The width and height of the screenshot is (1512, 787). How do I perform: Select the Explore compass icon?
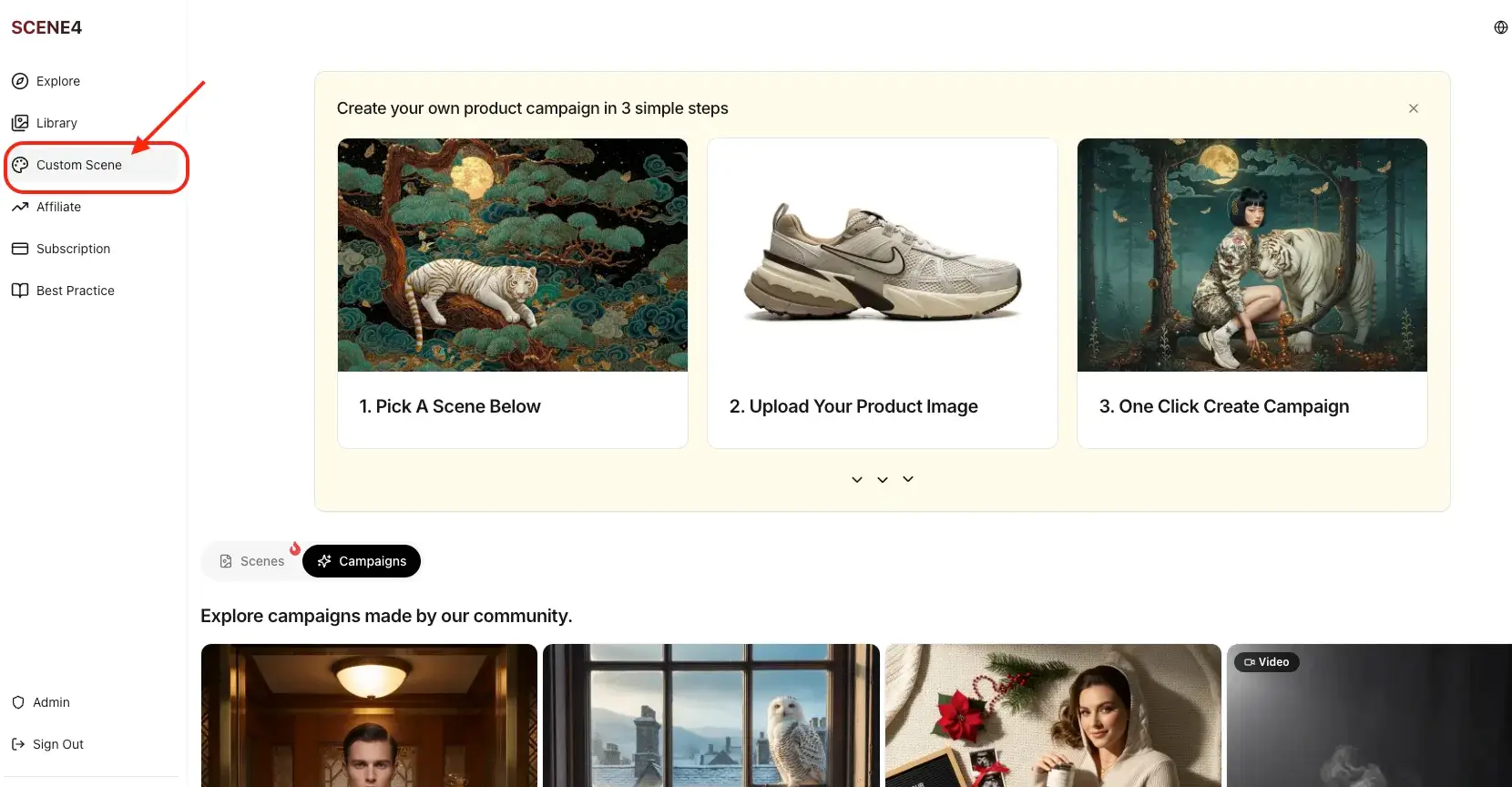pyautogui.click(x=20, y=81)
